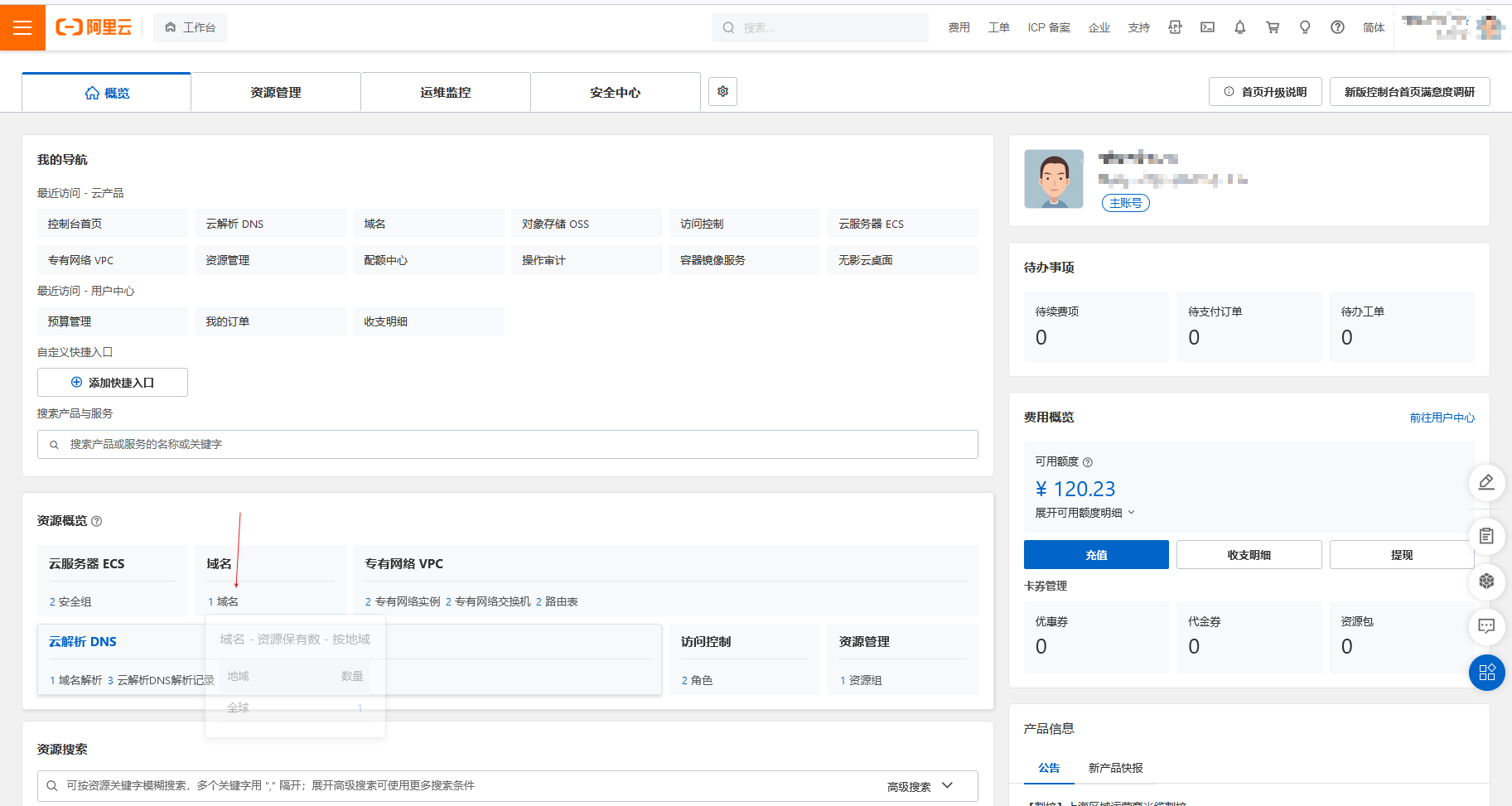
Task: Expand 展开可用额度明细
Action: [1084, 513]
